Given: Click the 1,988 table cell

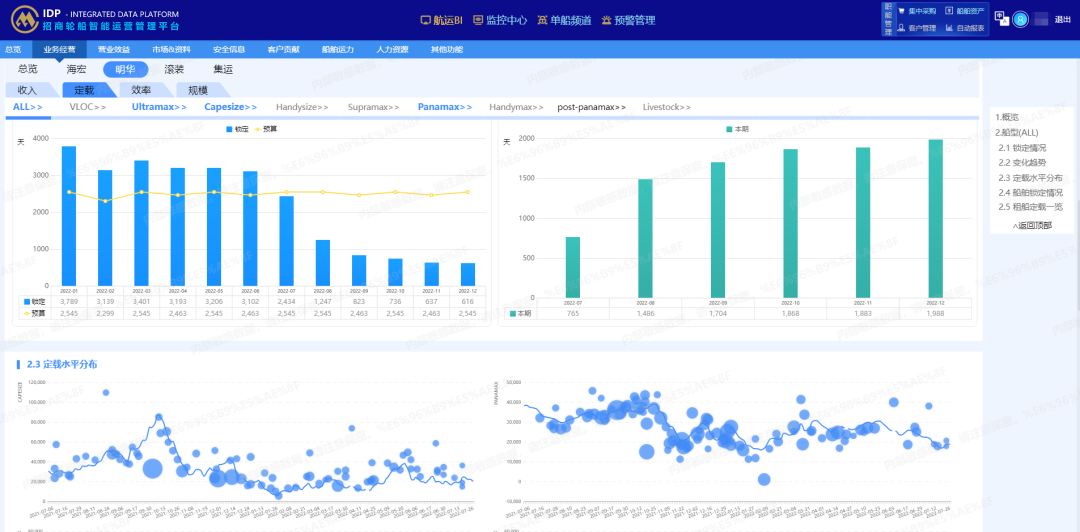Looking at the screenshot, I should (935, 314).
